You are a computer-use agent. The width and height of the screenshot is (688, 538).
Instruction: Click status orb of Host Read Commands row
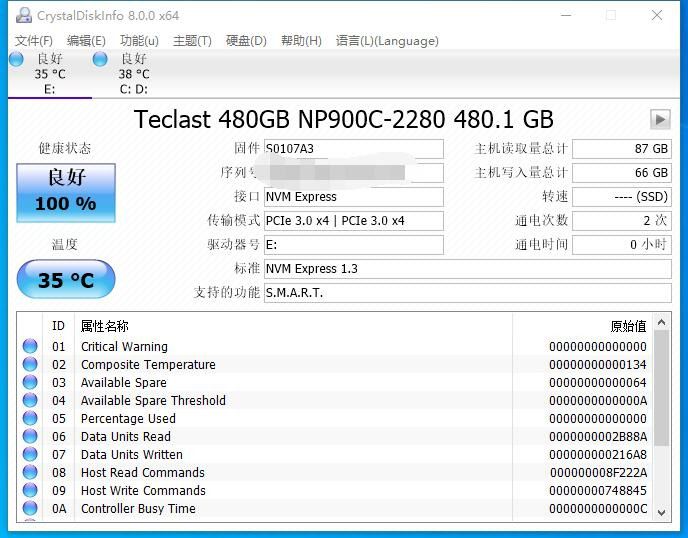30,472
